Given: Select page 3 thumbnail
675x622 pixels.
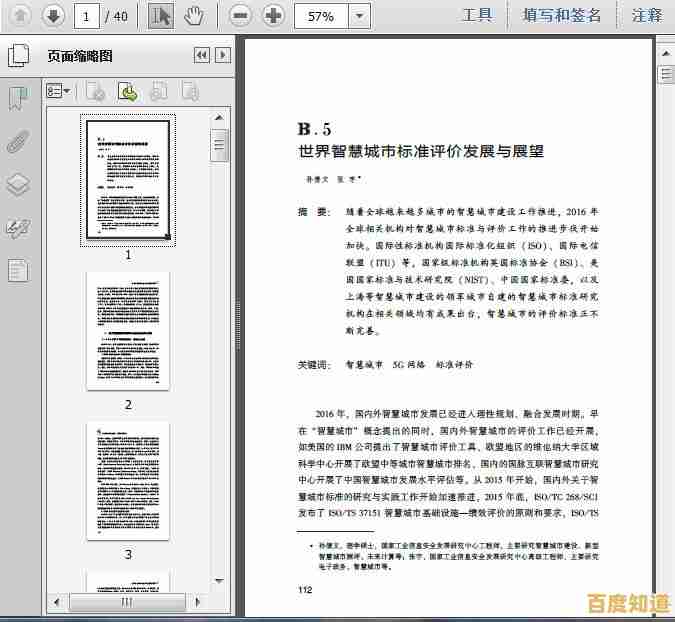Looking at the screenshot, I should tap(128, 481).
